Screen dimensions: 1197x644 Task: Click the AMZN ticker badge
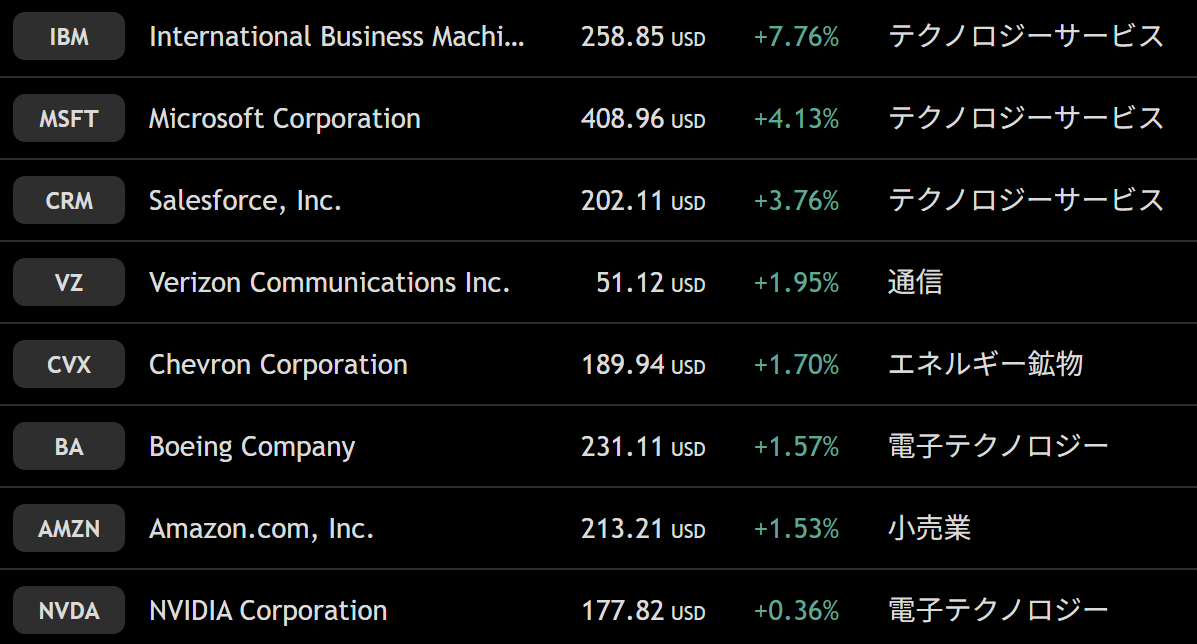69,529
